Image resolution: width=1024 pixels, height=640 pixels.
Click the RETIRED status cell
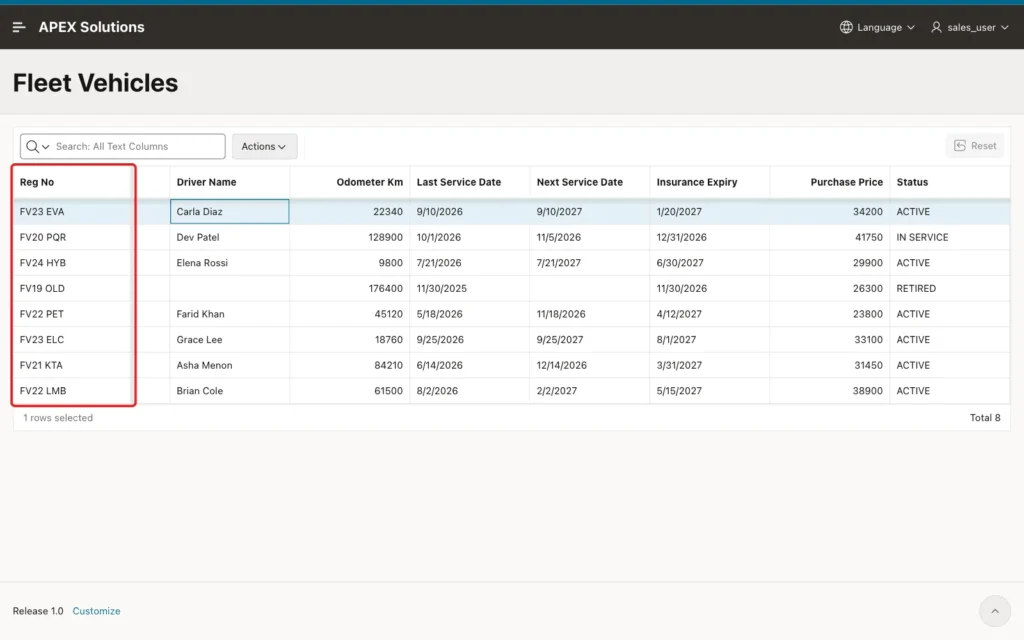(950, 288)
